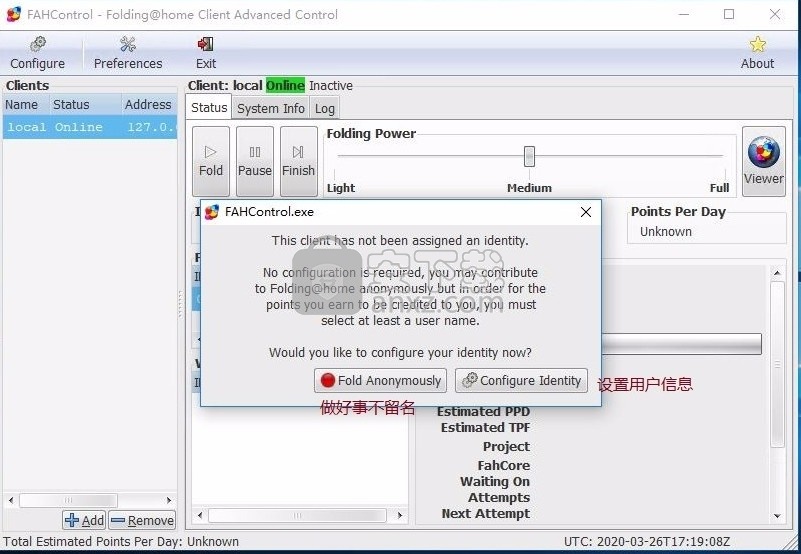Viewport: 801px width, 554px height.
Task: Choose Configure Identity in the dialog
Action: pos(521,380)
